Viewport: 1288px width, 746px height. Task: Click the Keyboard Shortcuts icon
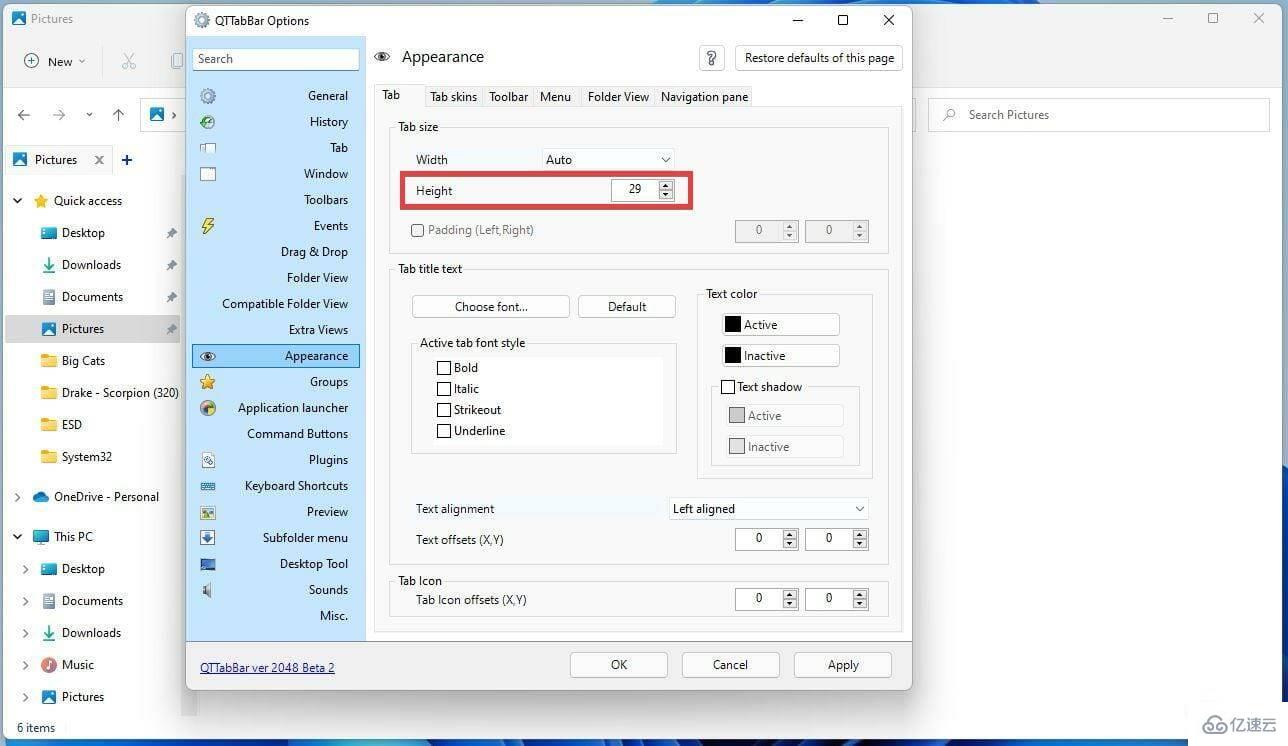tap(208, 486)
